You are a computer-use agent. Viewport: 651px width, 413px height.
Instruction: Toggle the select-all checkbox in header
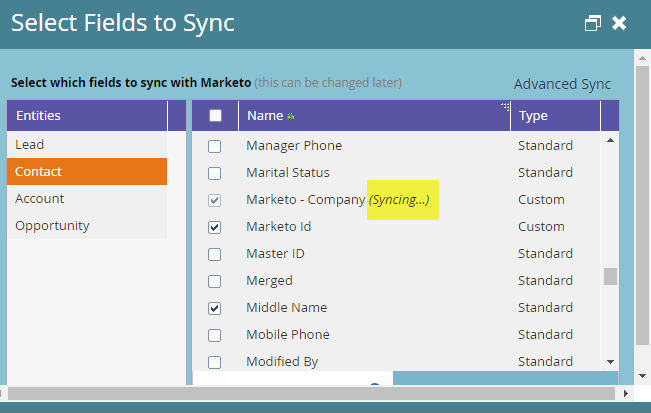click(215, 115)
